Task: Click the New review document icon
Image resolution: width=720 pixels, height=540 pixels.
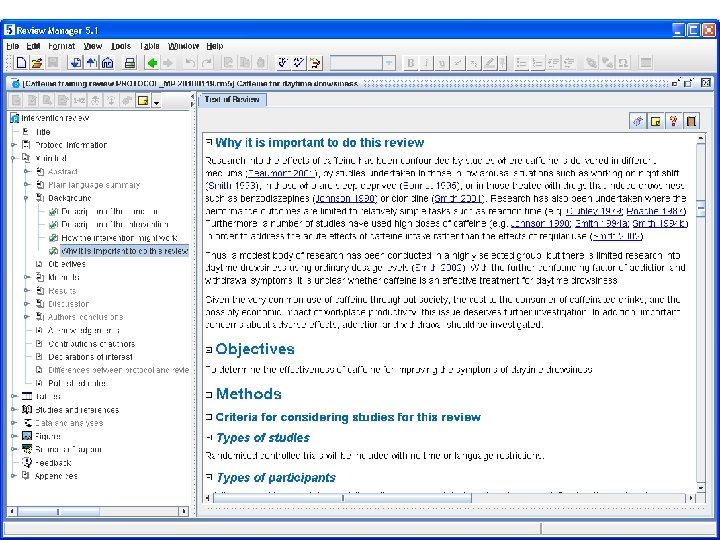Action: [x=21, y=63]
